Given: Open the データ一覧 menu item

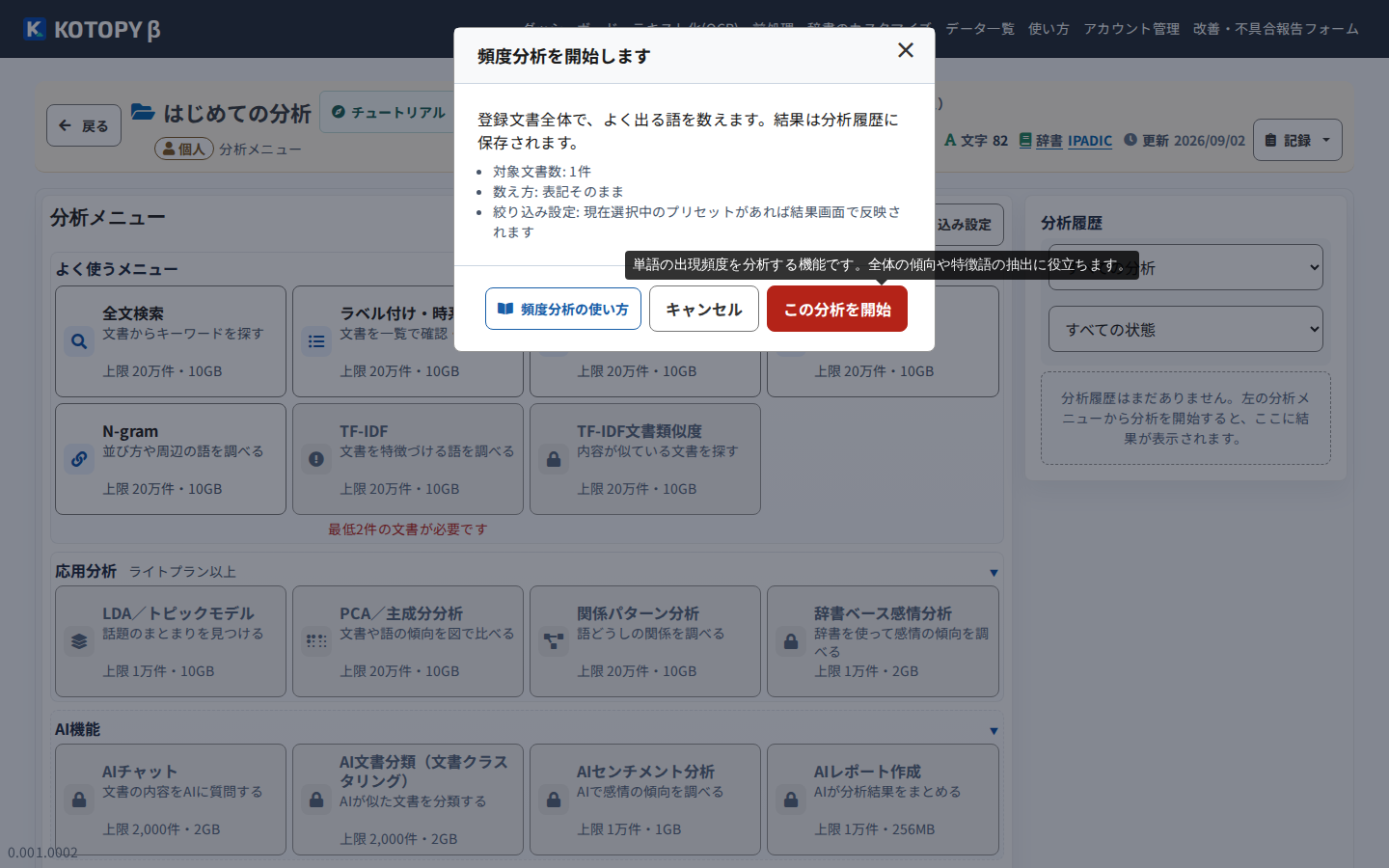Looking at the screenshot, I should pos(980,29).
